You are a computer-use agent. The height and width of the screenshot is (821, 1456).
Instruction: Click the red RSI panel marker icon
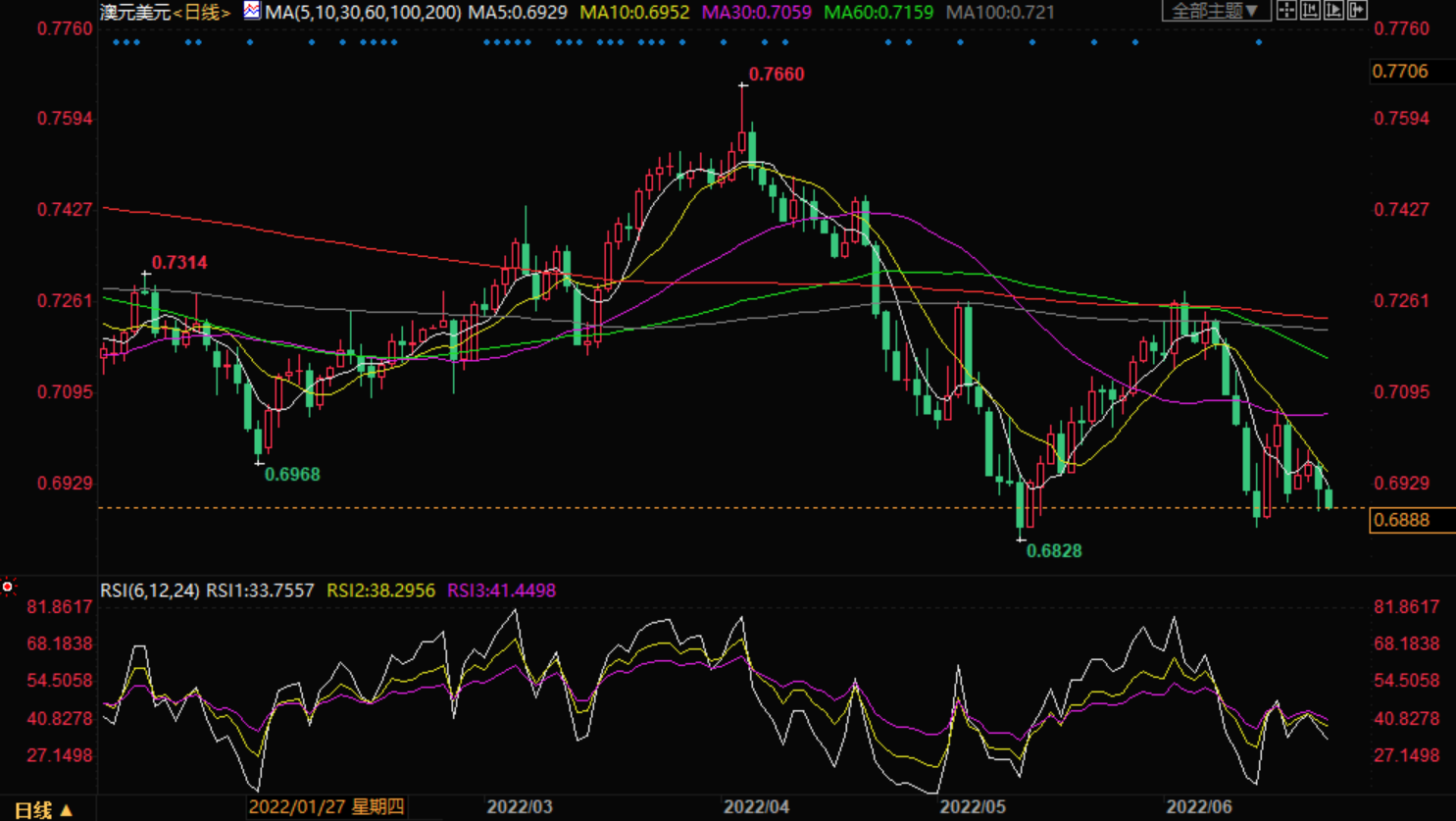8,587
